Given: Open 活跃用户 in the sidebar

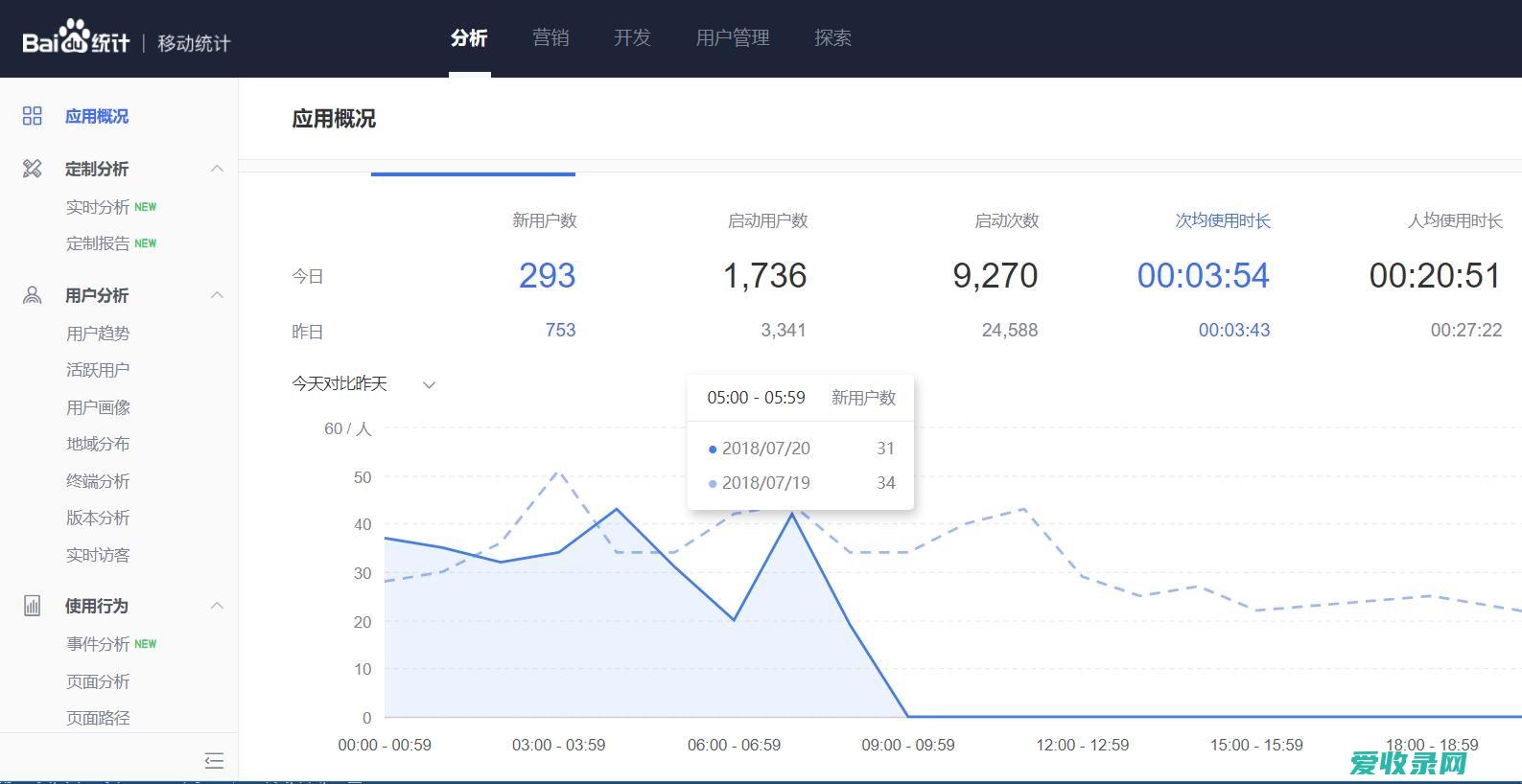Looking at the screenshot, I should pos(98,370).
